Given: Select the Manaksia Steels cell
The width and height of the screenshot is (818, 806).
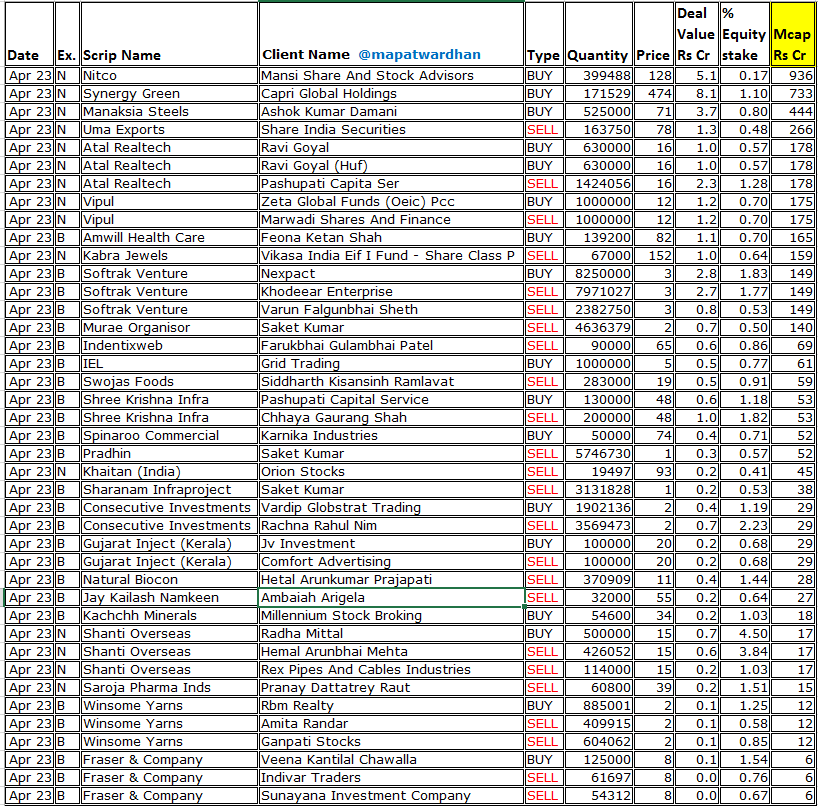Looking at the screenshot, I should [x=169, y=112].
